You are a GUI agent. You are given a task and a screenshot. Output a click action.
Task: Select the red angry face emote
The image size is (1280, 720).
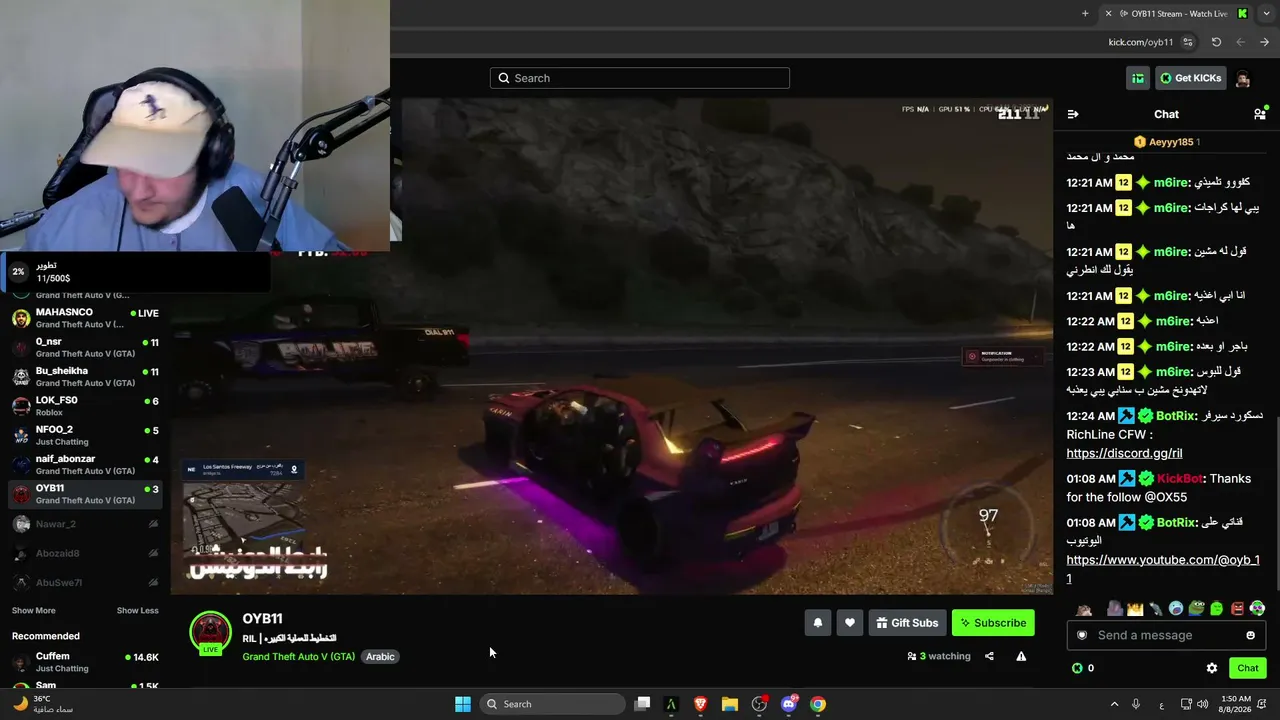pyautogui.click(x=1237, y=608)
